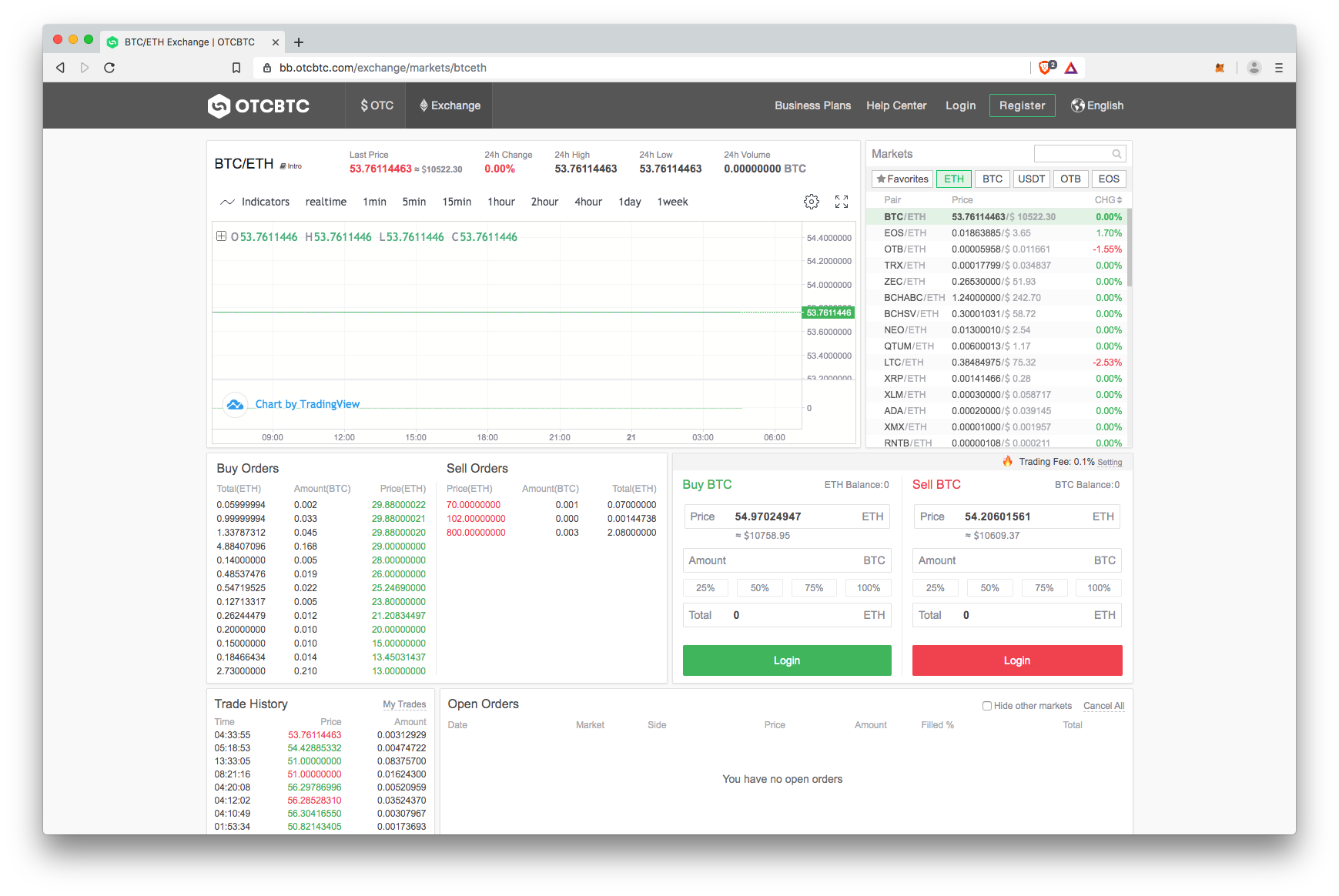The width and height of the screenshot is (1339, 896).
Task: Select EOS markets tab
Action: click(x=1109, y=179)
